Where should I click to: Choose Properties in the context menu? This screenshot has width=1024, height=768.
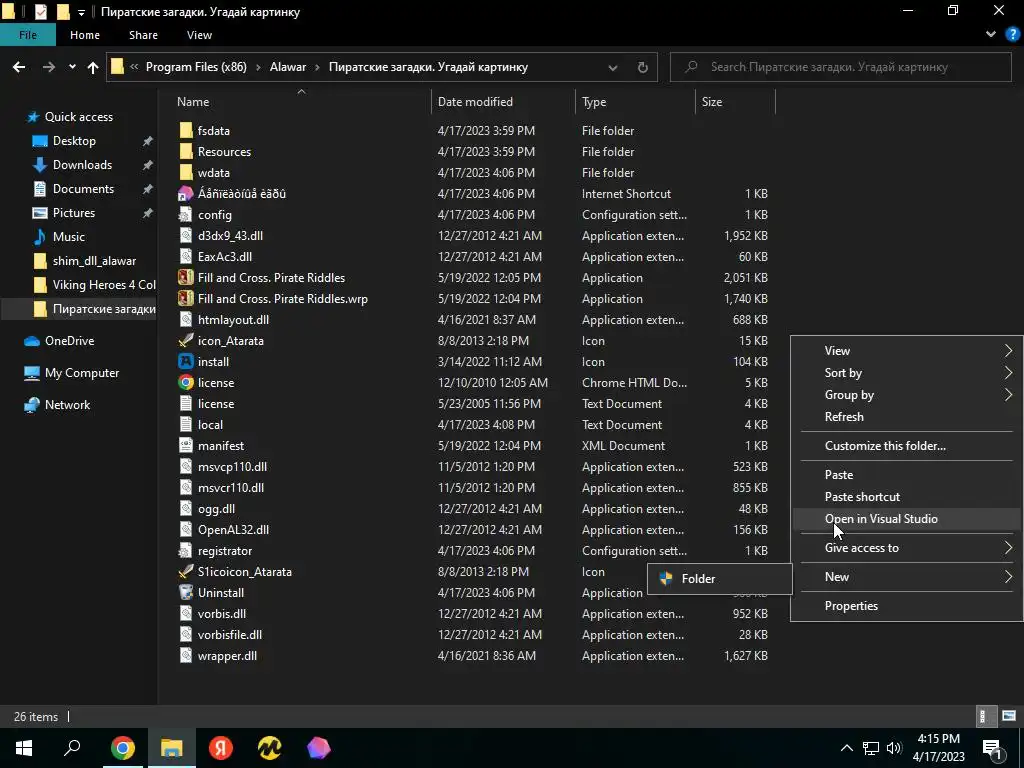851,605
